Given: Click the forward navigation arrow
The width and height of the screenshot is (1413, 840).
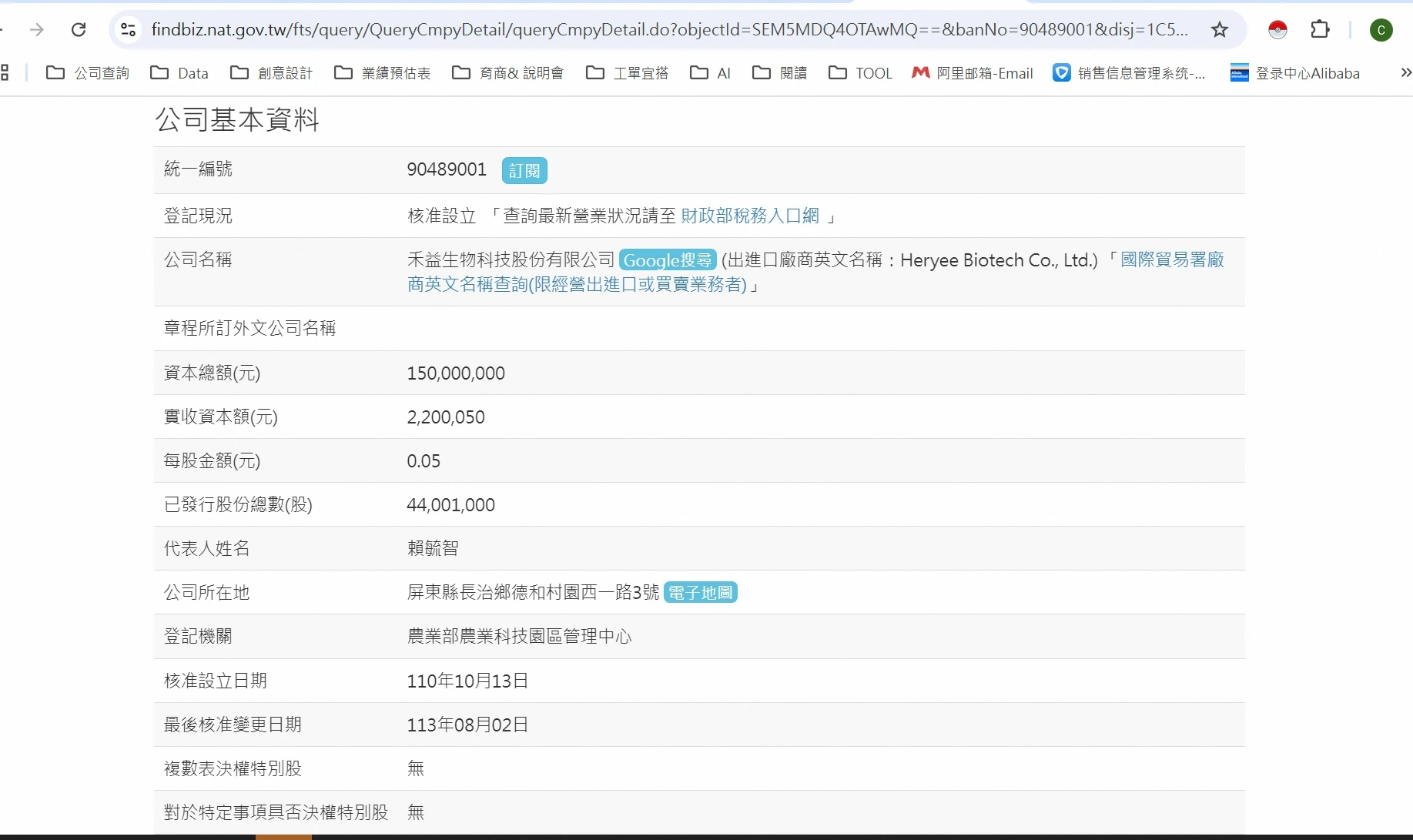Looking at the screenshot, I should coord(36,30).
